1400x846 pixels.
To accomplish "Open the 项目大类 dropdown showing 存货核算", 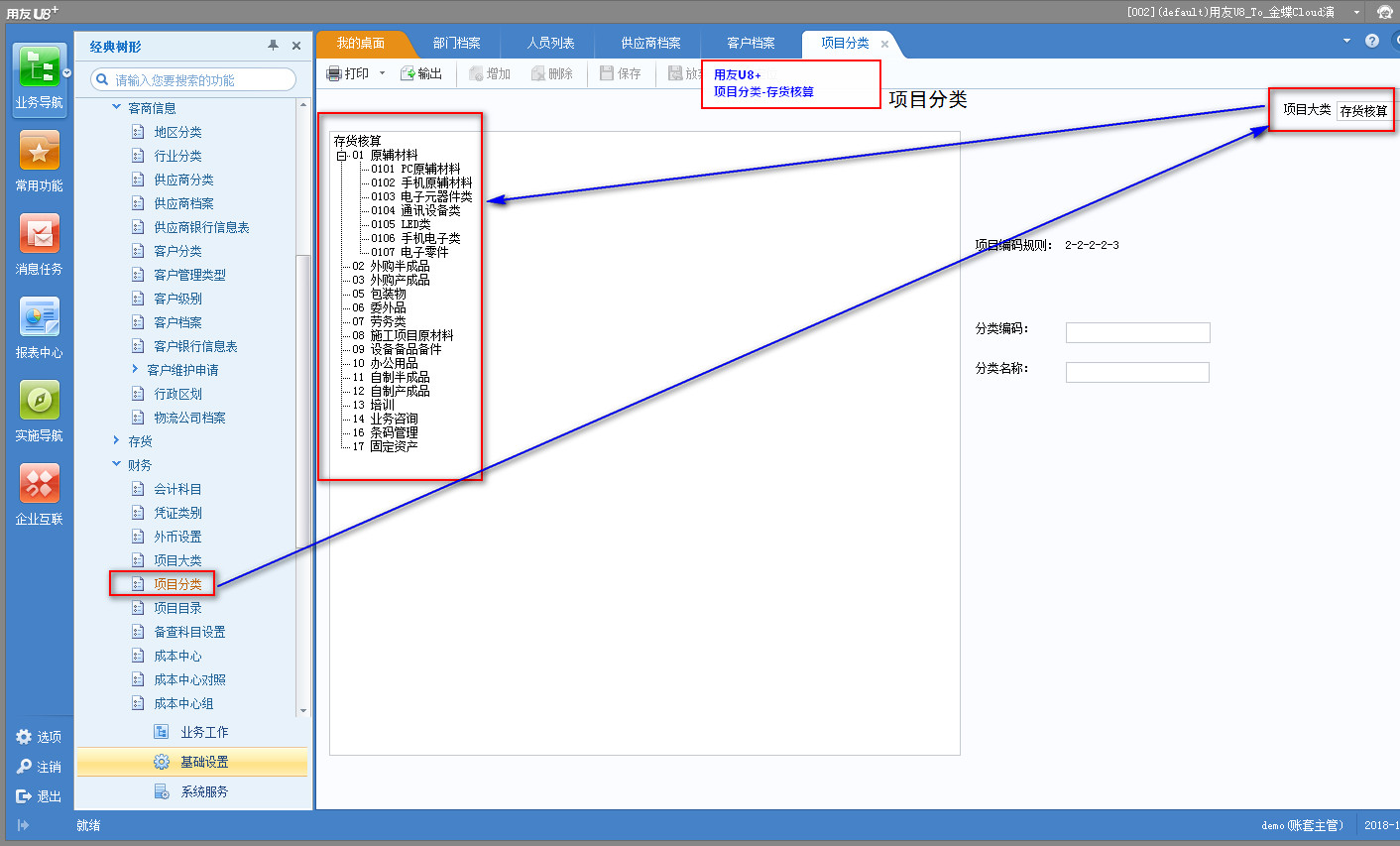I will [1366, 111].
